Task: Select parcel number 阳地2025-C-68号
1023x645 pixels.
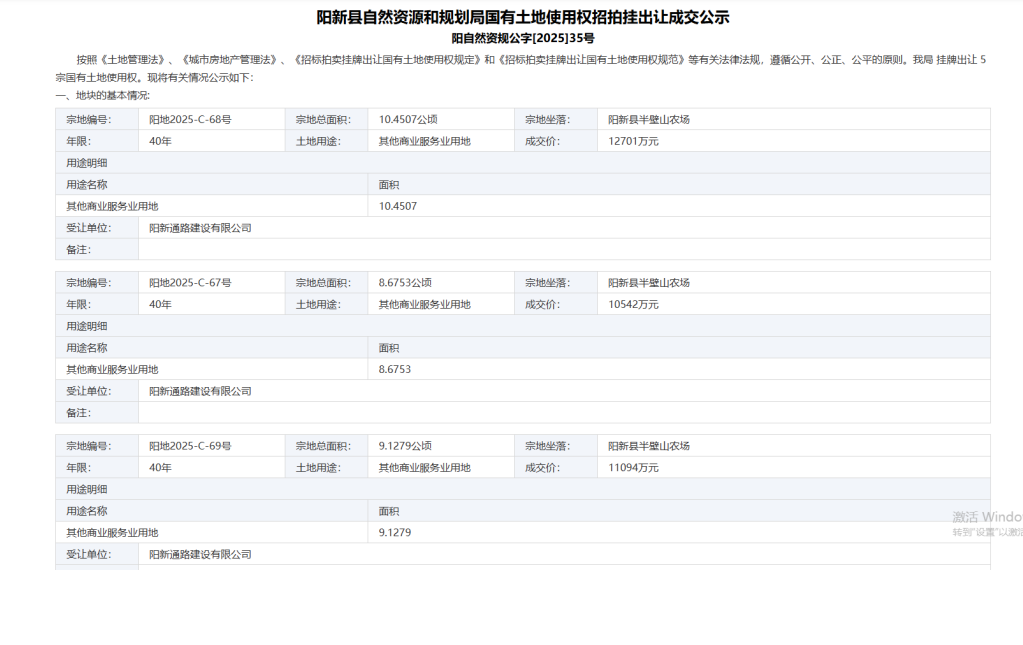Action: [x=190, y=119]
